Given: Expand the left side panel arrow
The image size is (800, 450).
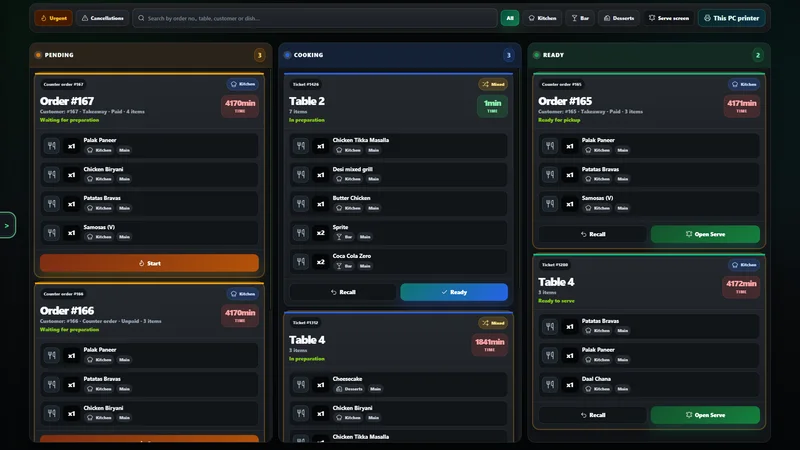Looking at the screenshot, I should point(7,225).
